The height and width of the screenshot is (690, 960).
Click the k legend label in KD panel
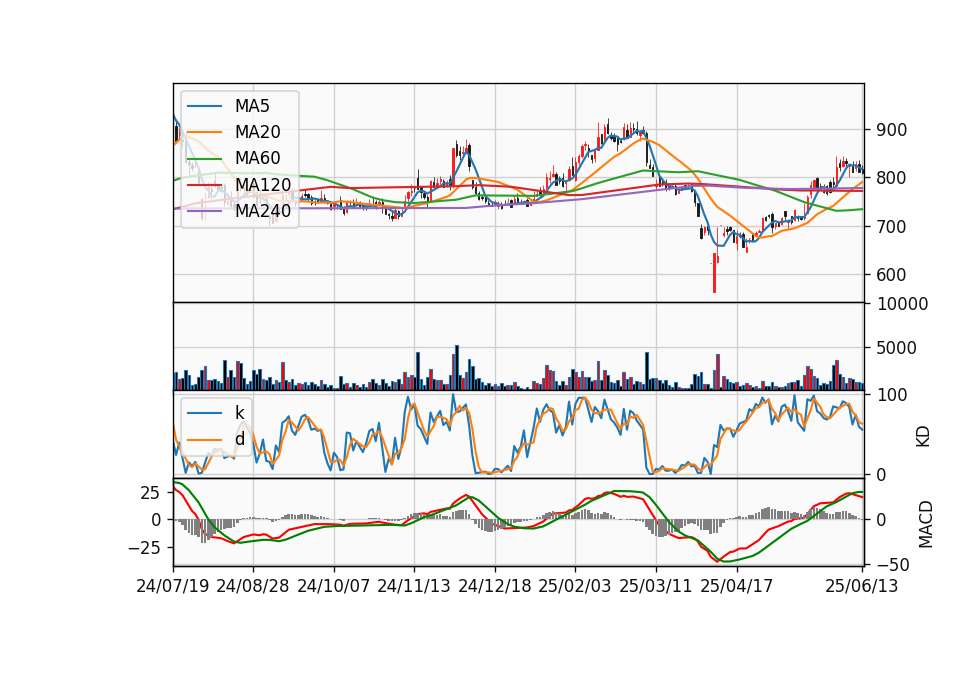pyautogui.click(x=239, y=413)
